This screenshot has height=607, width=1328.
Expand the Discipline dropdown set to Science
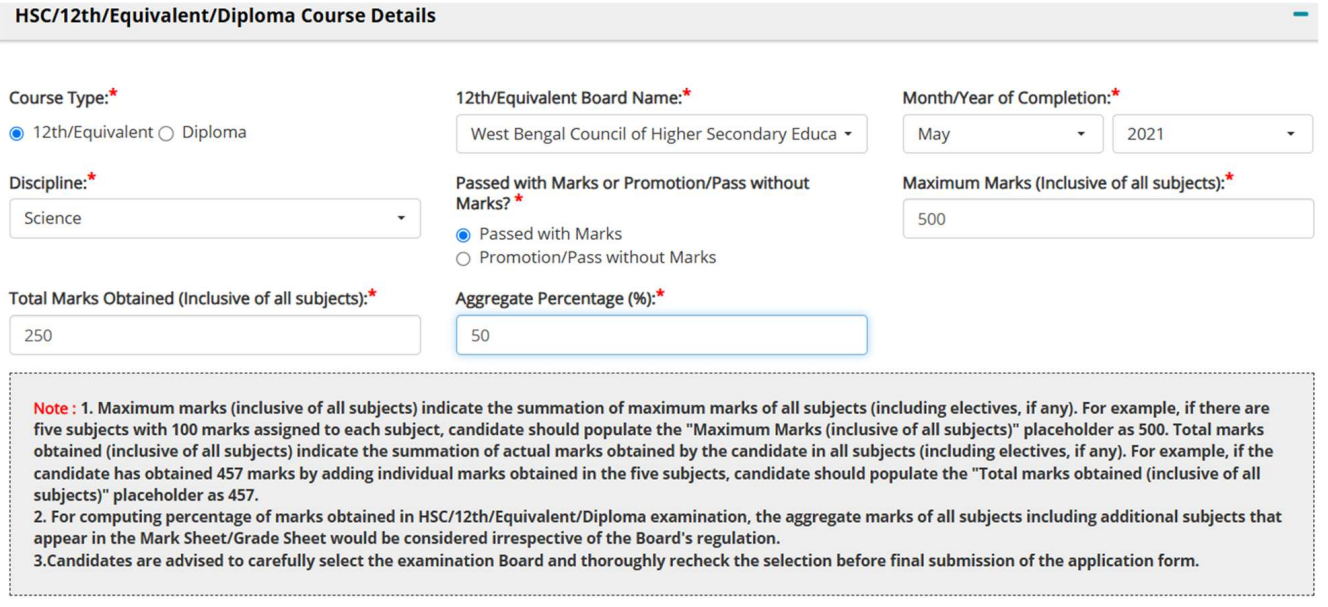[x=215, y=218]
